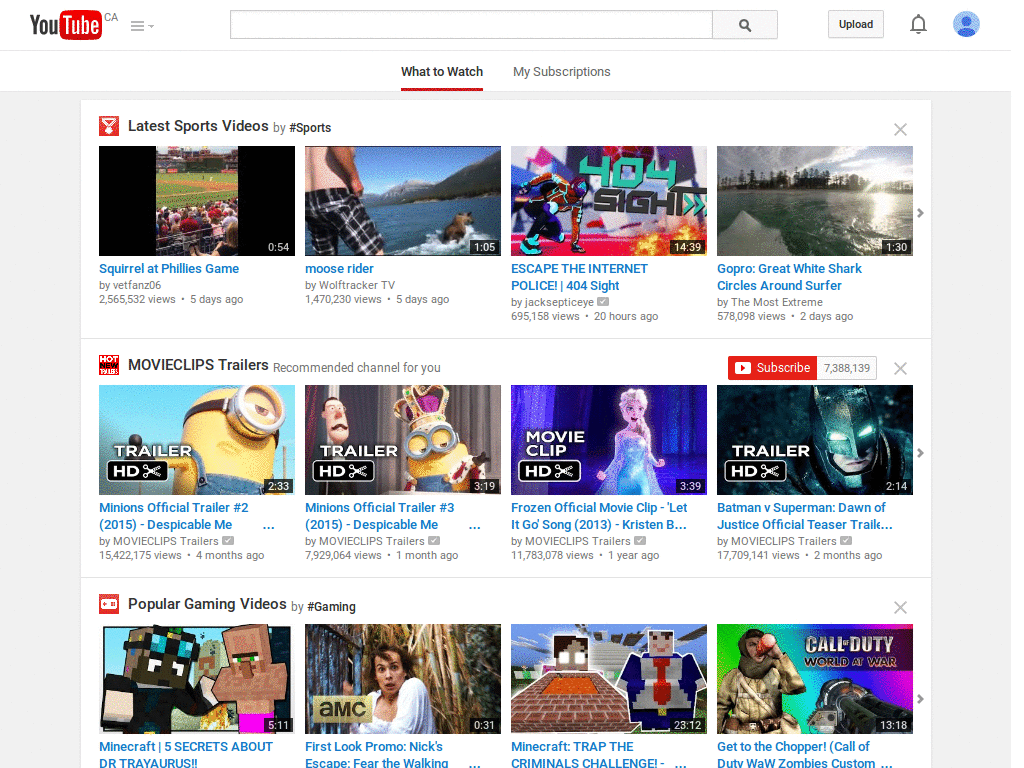This screenshot has width=1024, height=768.
Task: Focus the search input field
Action: point(471,25)
